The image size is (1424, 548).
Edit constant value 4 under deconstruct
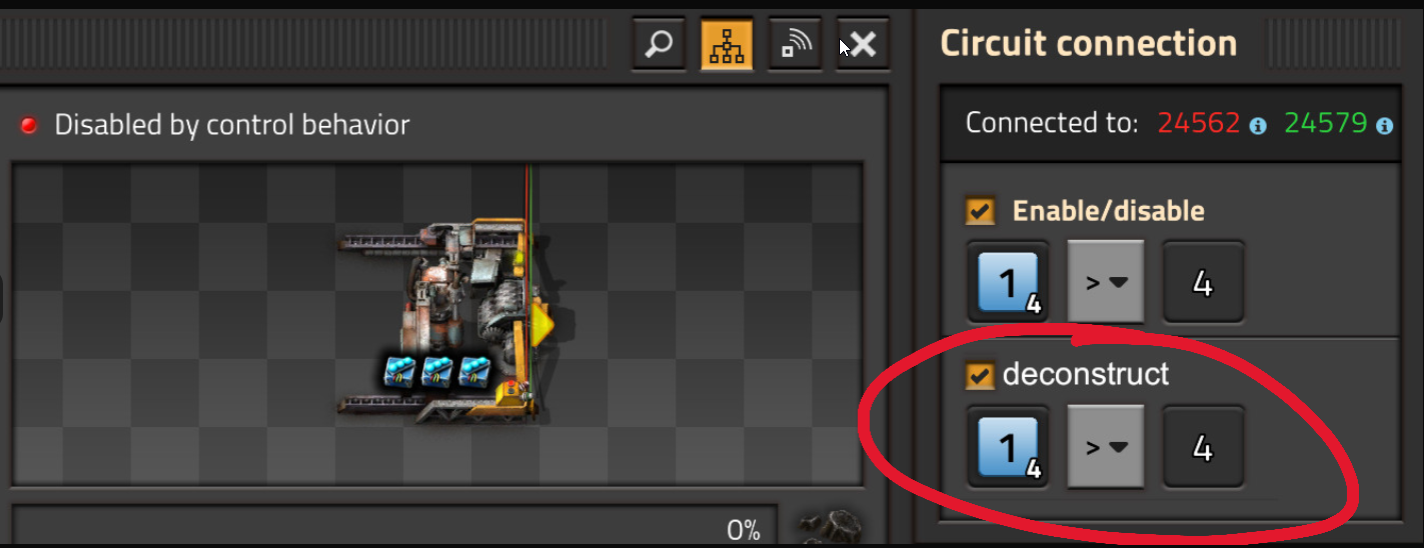tap(1204, 447)
